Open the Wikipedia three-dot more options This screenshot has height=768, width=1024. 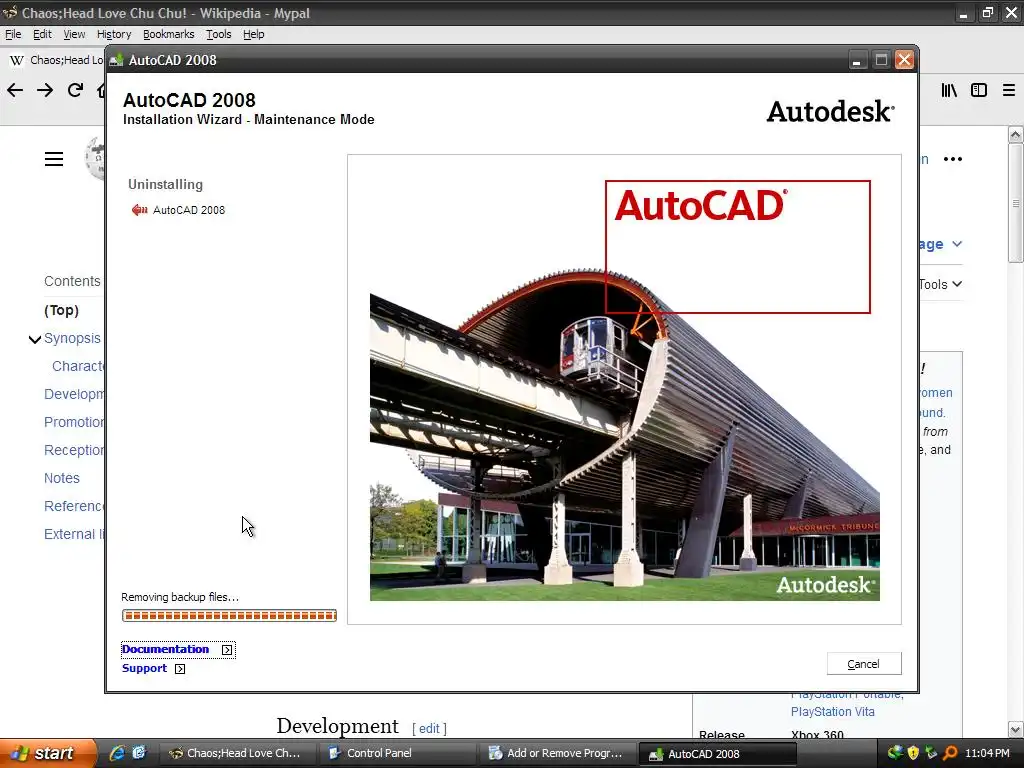click(953, 159)
